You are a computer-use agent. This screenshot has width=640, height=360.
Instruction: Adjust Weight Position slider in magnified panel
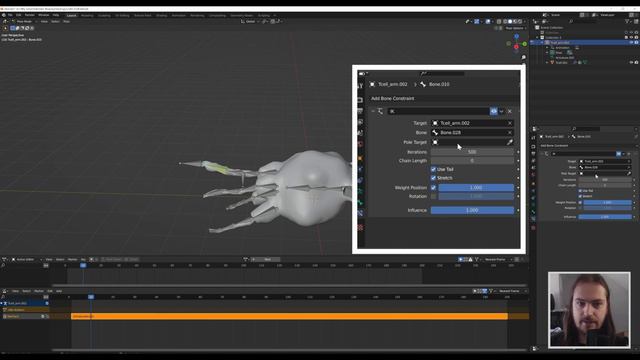[476, 188]
